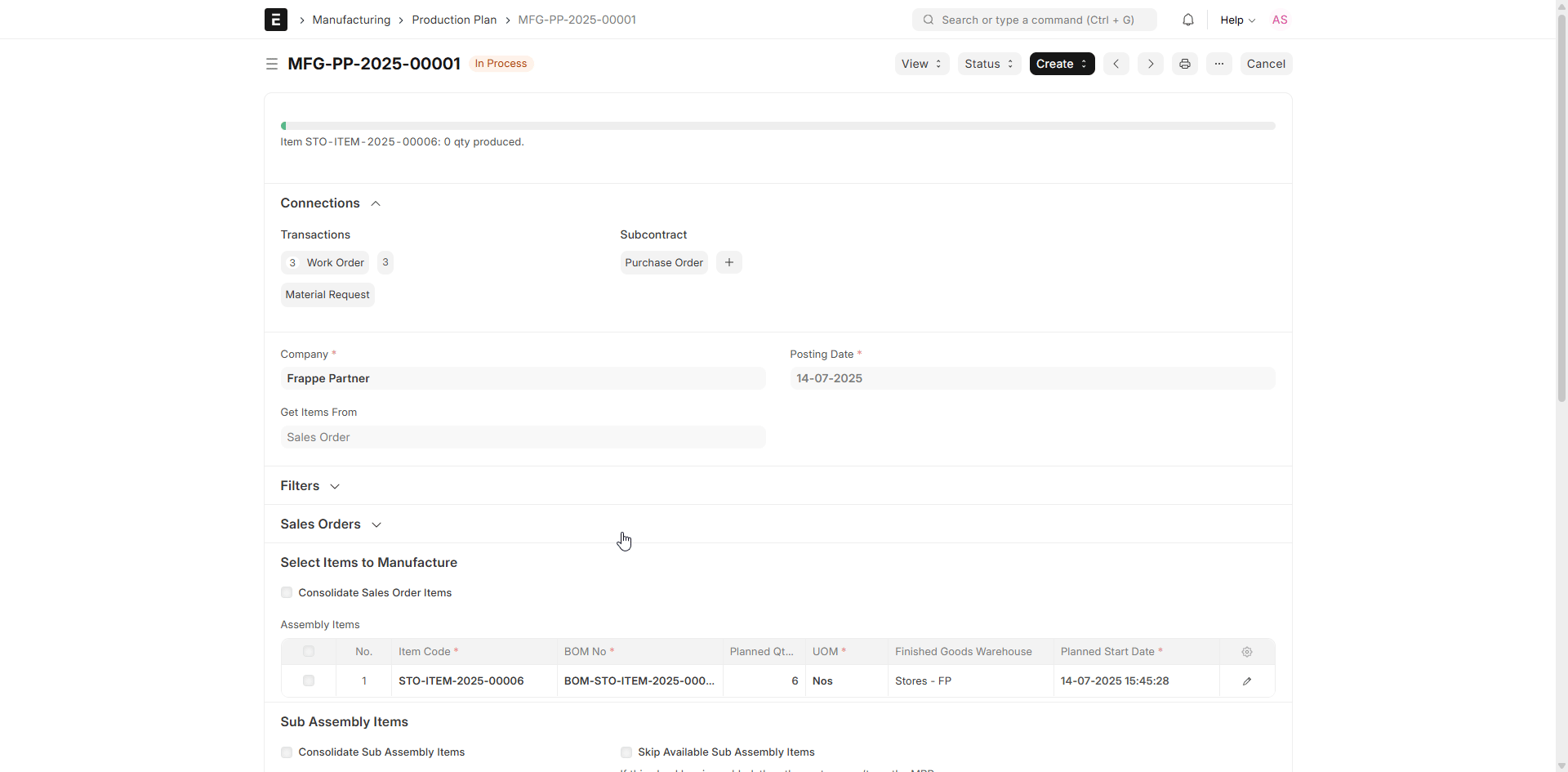The width and height of the screenshot is (1568, 772).
Task: Enable Consolidate Sales Order Items checkbox
Action: pyautogui.click(x=287, y=593)
